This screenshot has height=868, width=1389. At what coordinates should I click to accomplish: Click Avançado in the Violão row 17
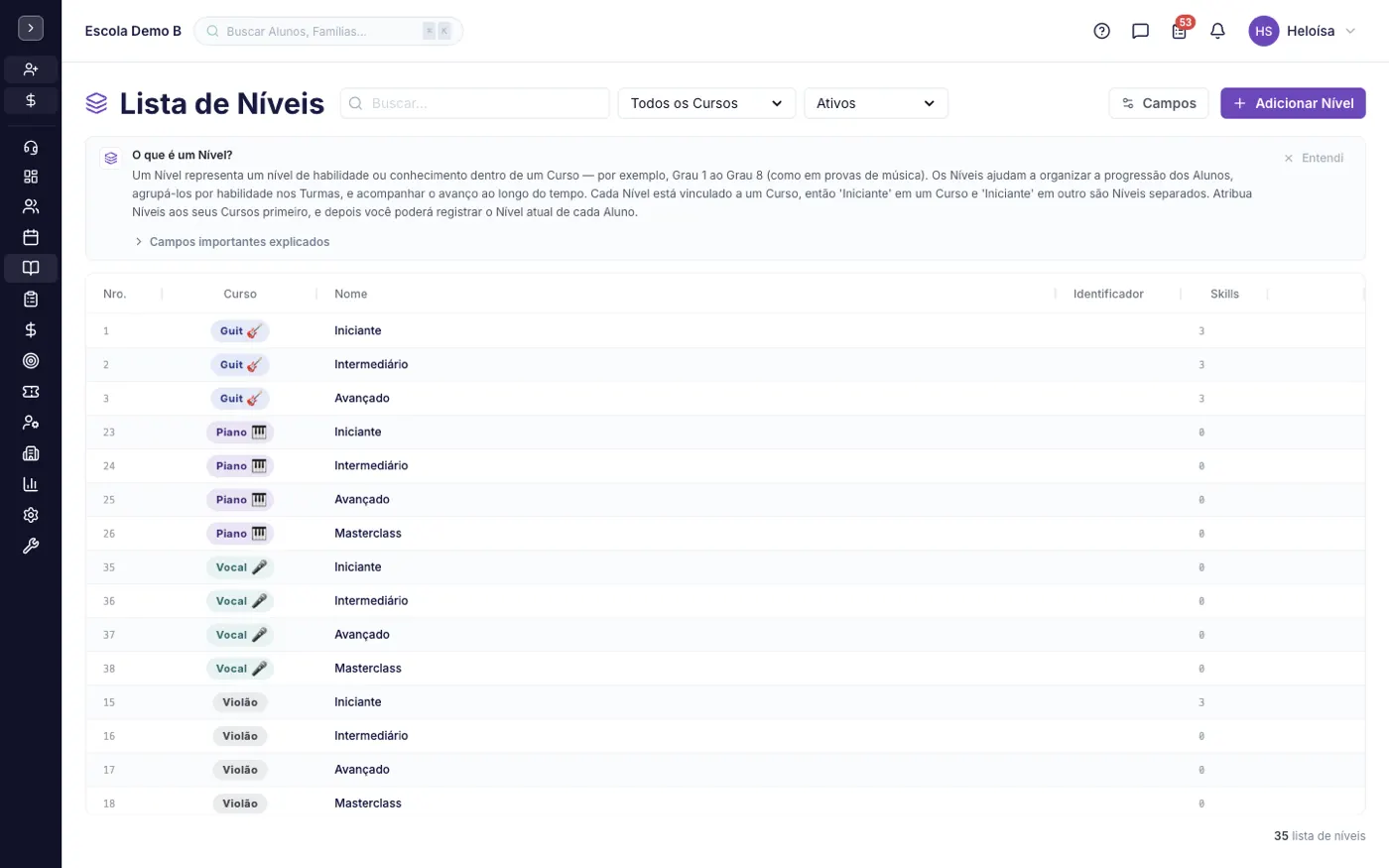click(362, 769)
